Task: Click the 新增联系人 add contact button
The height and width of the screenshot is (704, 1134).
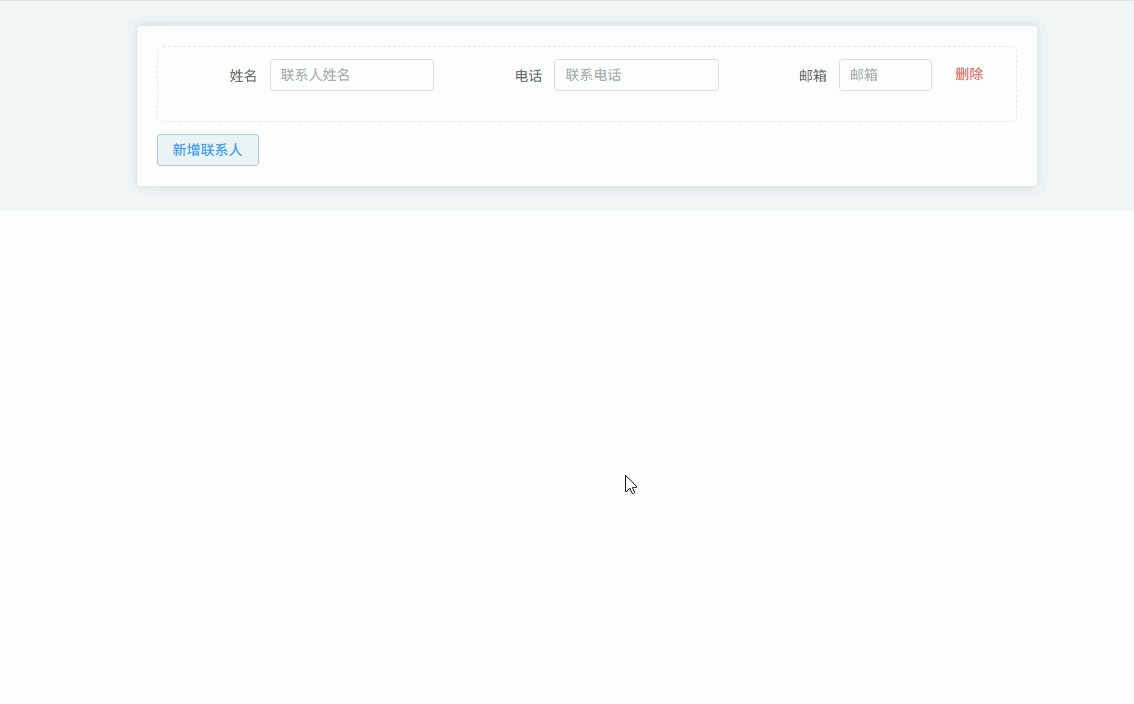Action: (x=208, y=150)
